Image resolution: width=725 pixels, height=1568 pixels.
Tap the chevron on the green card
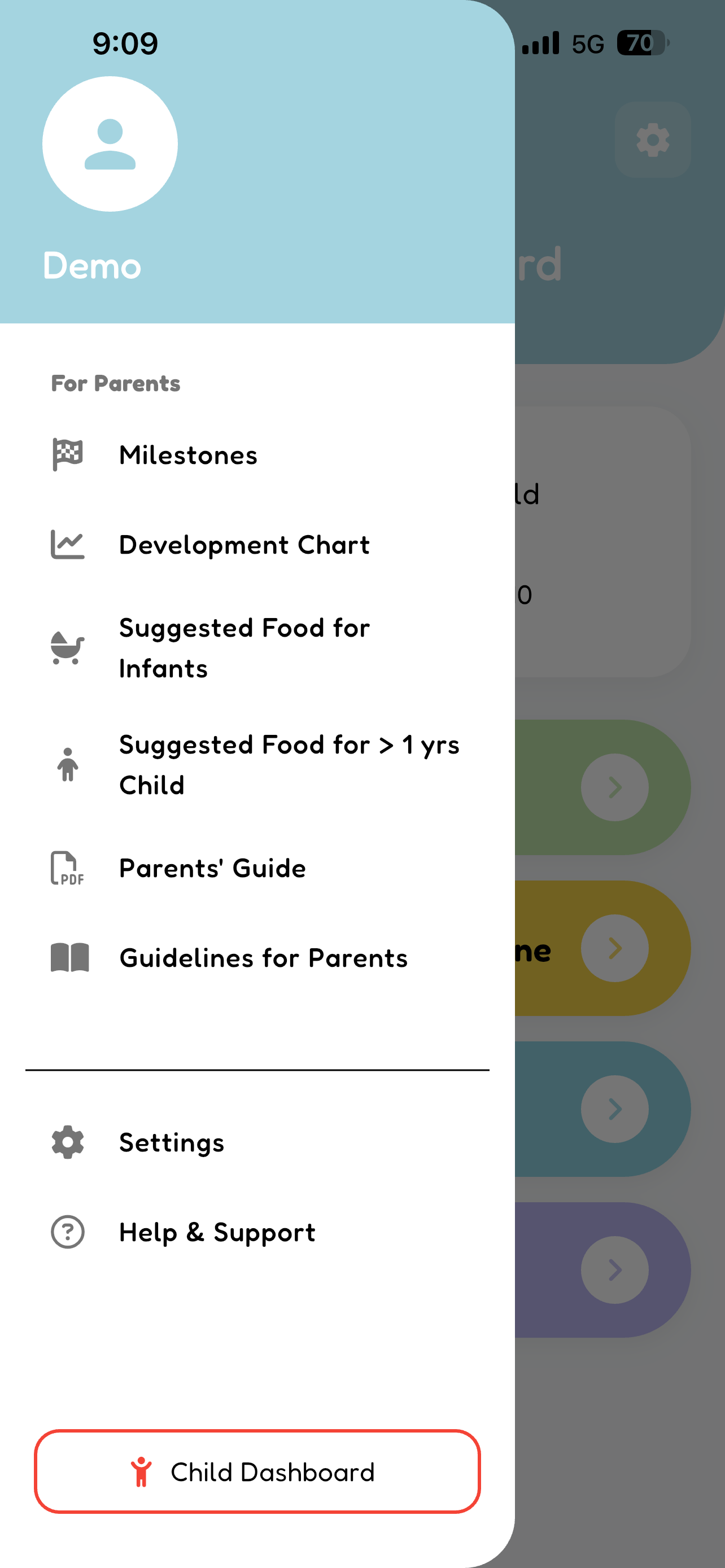[x=615, y=787]
